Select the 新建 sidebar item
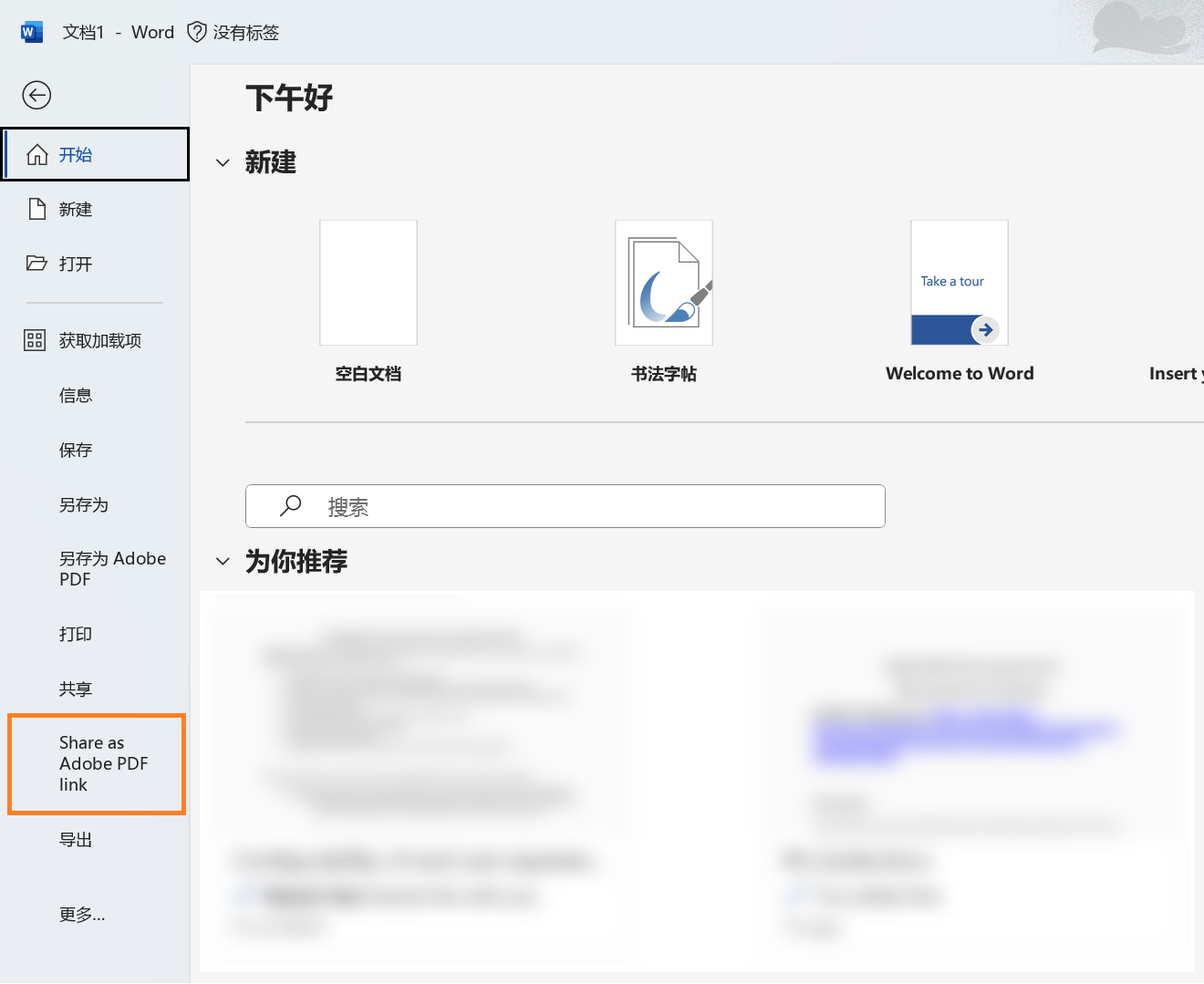This screenshot has width=1204, height=984. (x=74, y=209)
